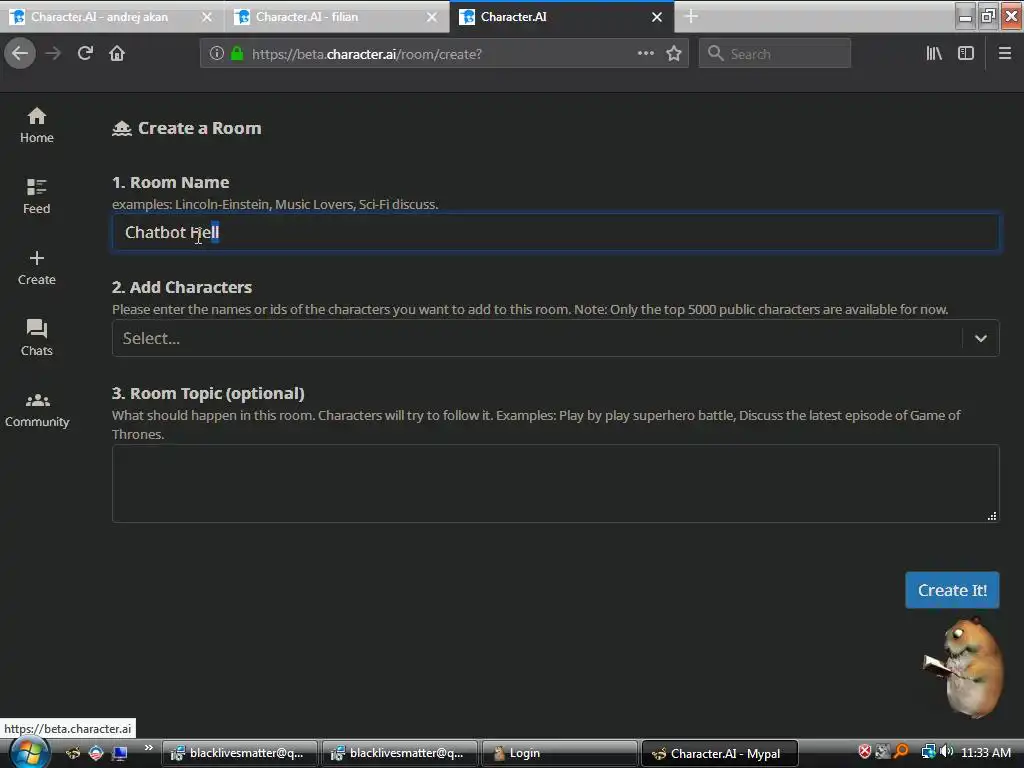This screenshot has height=768, width=1024.
Task: Click the browser address bar URL
Action: 367,54
